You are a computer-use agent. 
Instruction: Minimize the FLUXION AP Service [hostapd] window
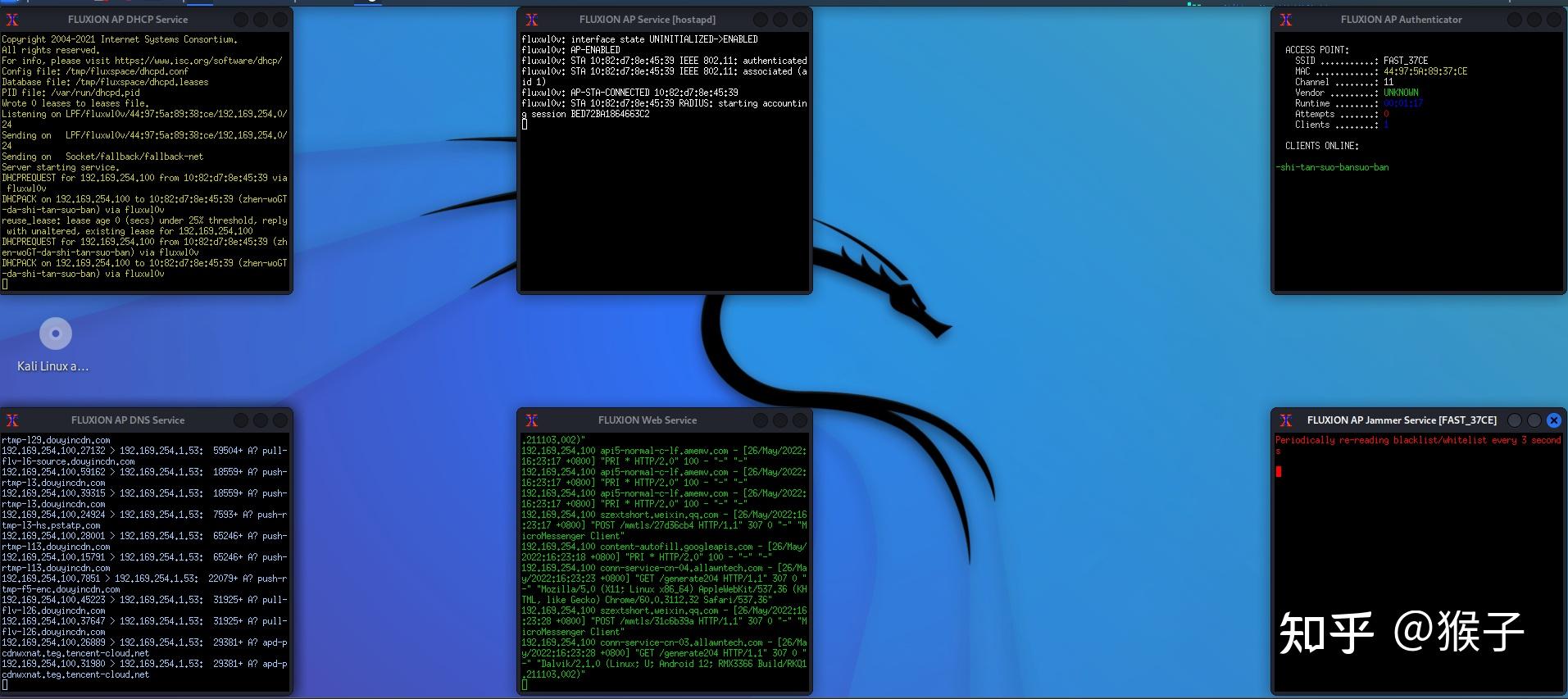[761, 20]
